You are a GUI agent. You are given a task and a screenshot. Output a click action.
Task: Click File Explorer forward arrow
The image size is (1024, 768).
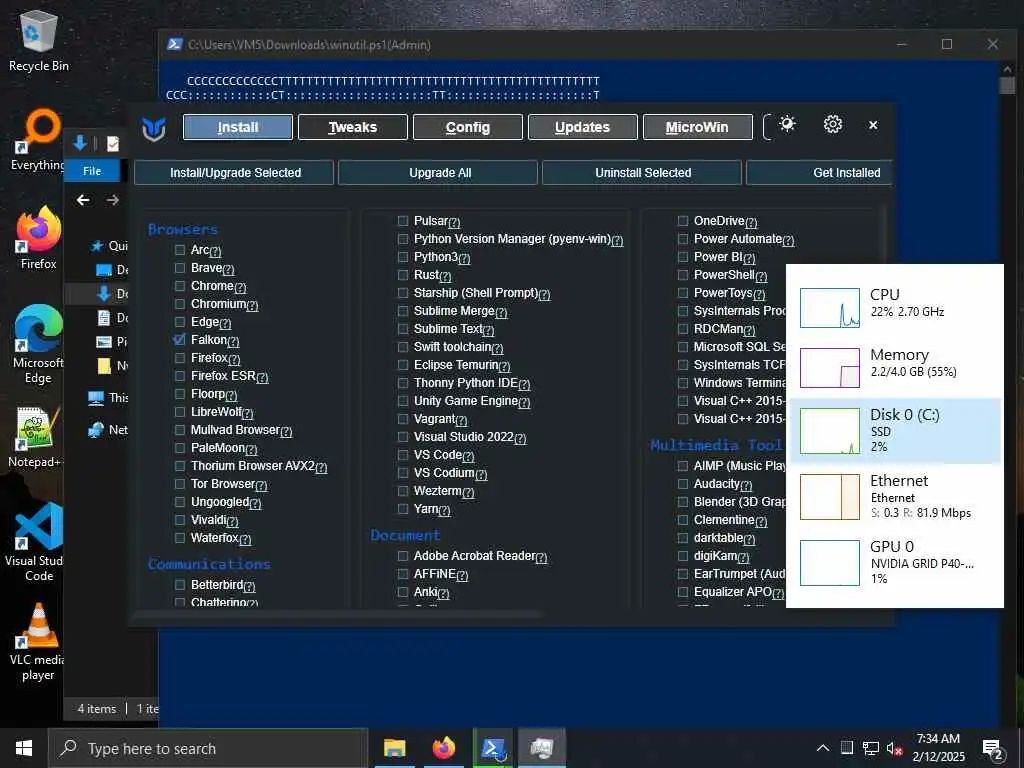point(112,200)
